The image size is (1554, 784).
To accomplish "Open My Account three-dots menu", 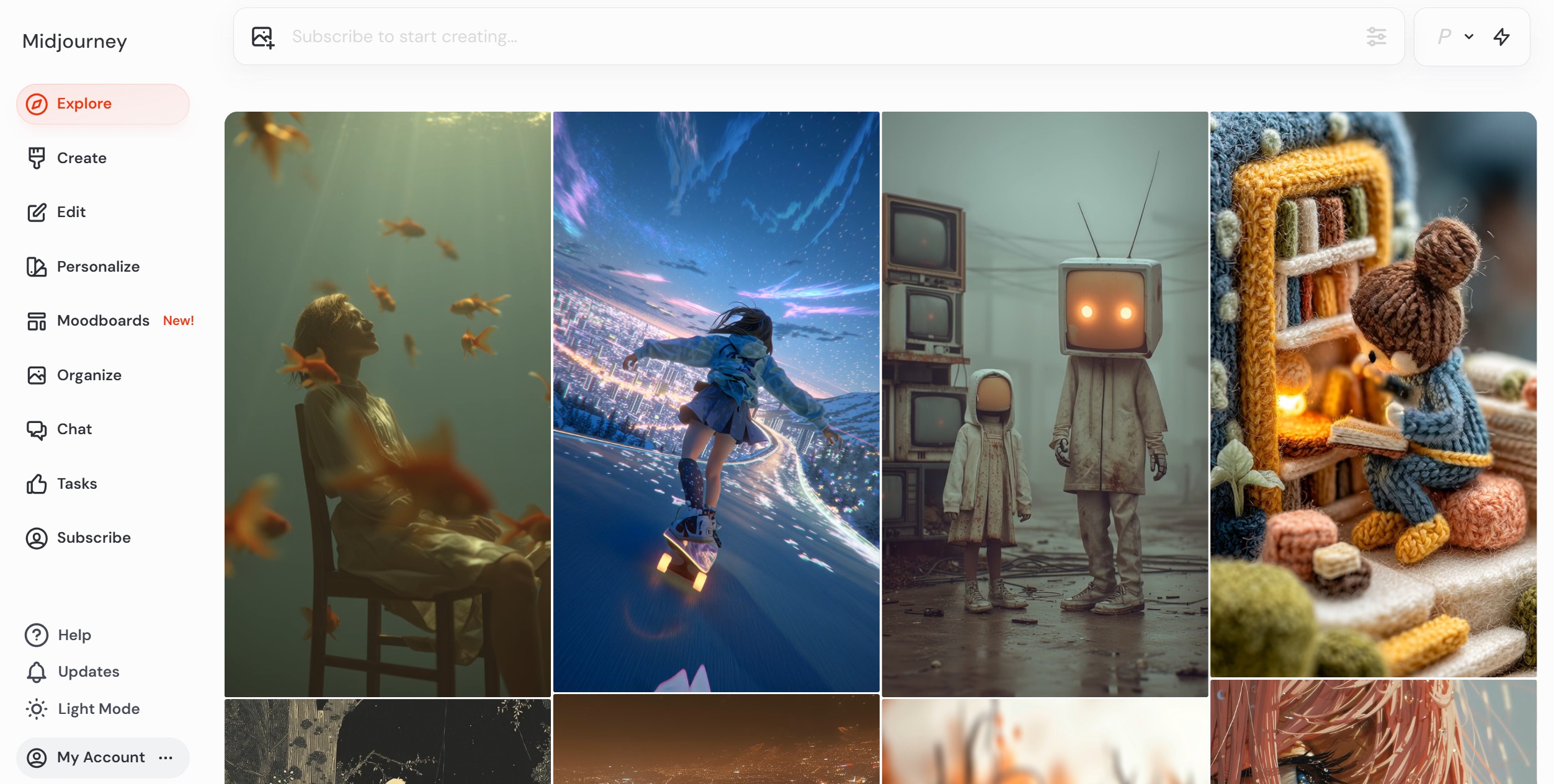I will pos(166,757).
